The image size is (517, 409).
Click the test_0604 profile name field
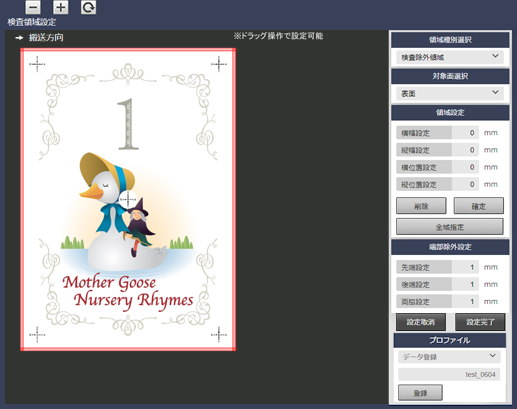click(x=449, y=375)
